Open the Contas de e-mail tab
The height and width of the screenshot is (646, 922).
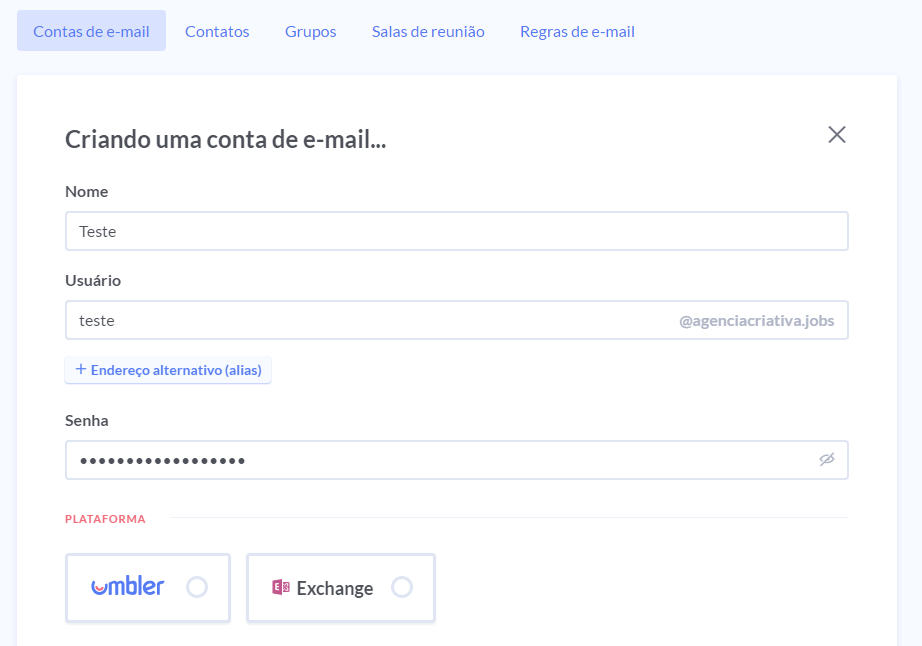pos(91,31)
